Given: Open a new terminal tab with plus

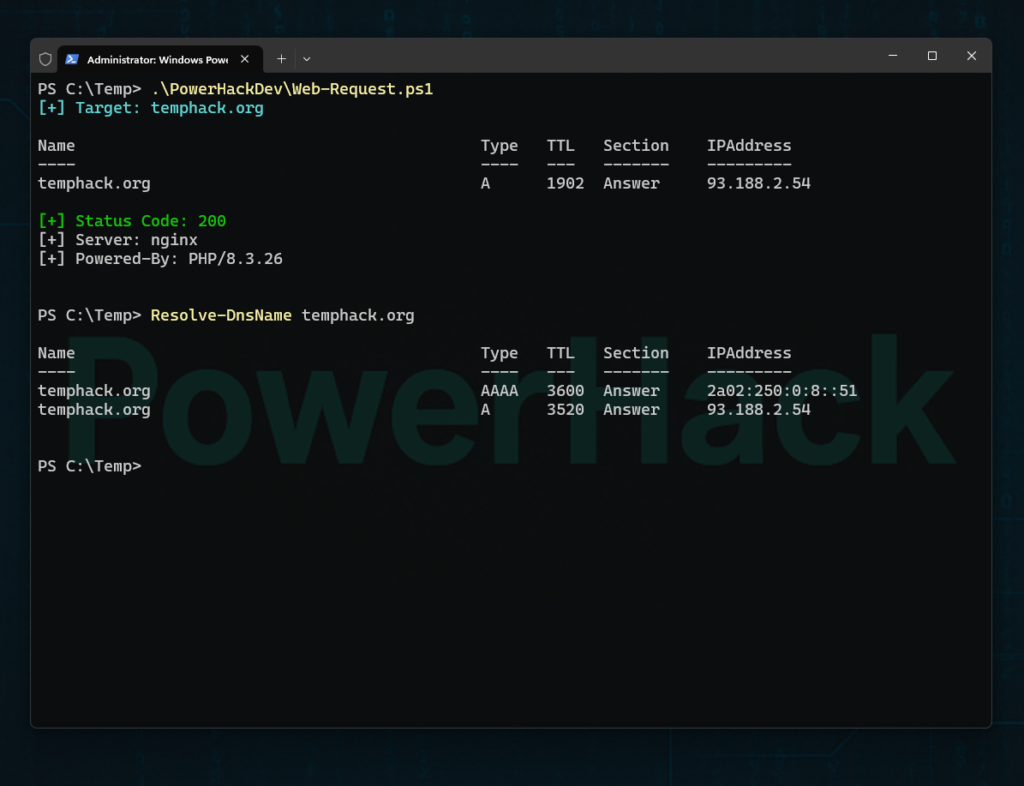Looking at the screenshot, I should pos(281,59).
